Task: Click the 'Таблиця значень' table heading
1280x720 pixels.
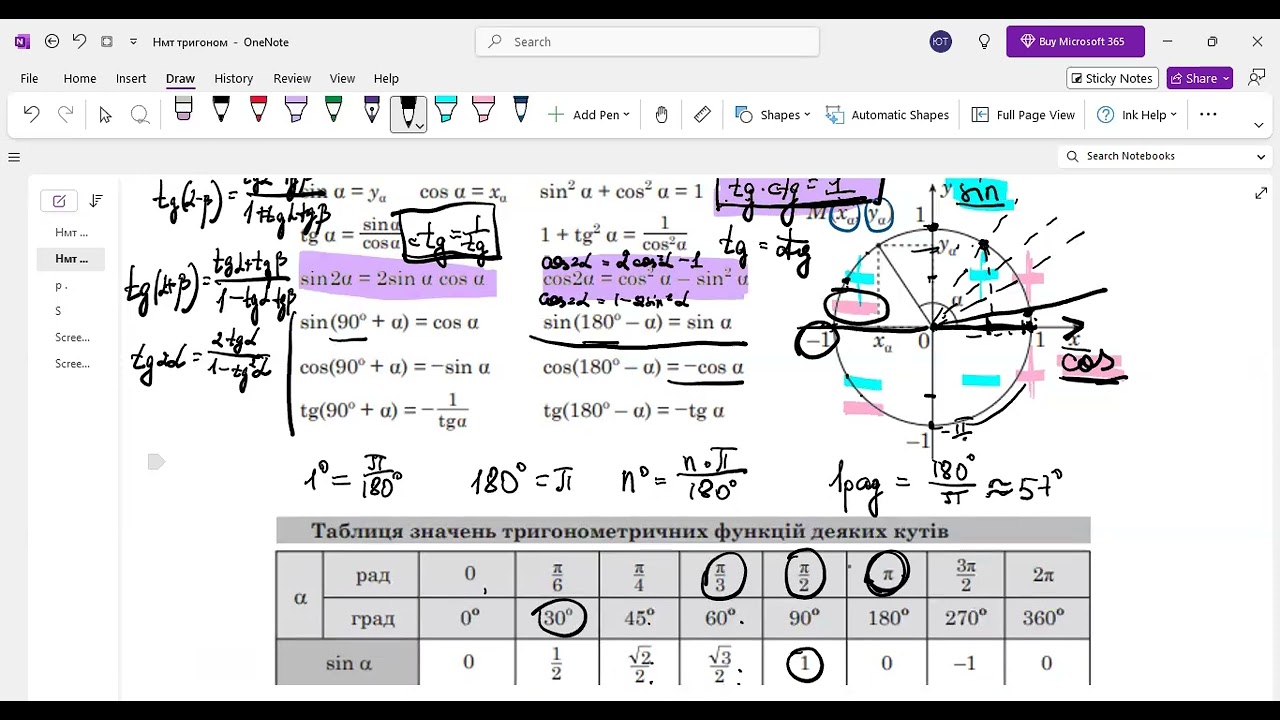Action: click(629, 531)
